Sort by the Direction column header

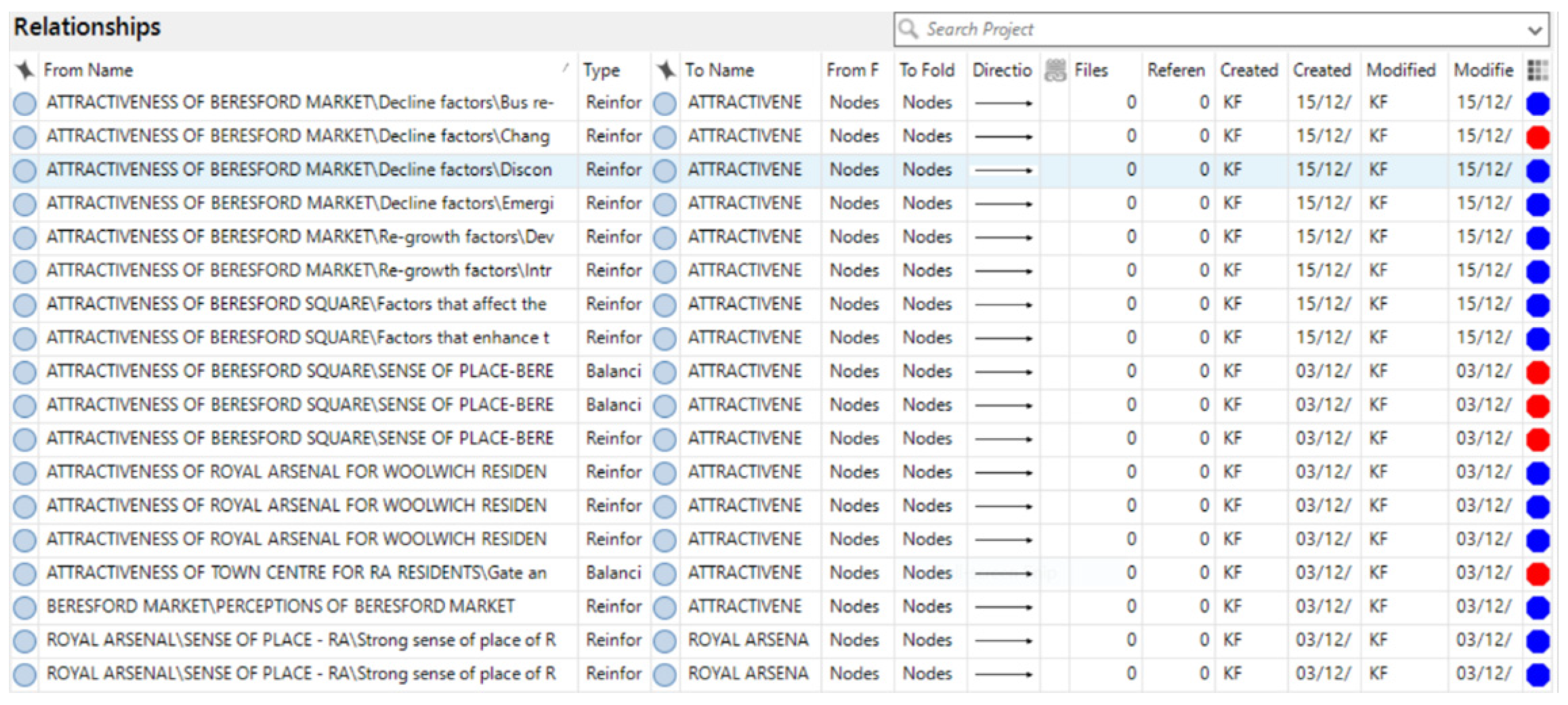1001,70
